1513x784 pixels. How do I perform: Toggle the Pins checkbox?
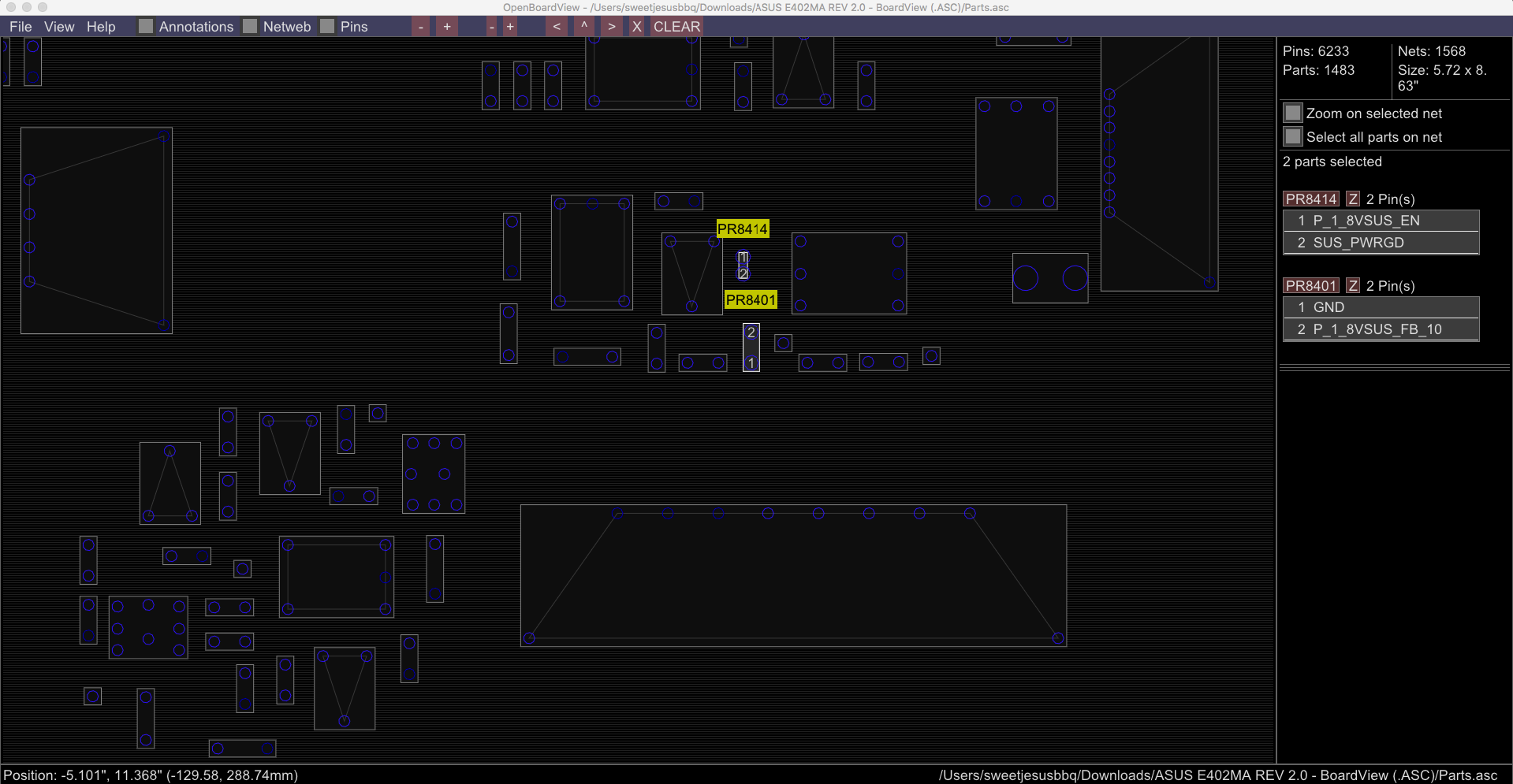tap(327, 27)
